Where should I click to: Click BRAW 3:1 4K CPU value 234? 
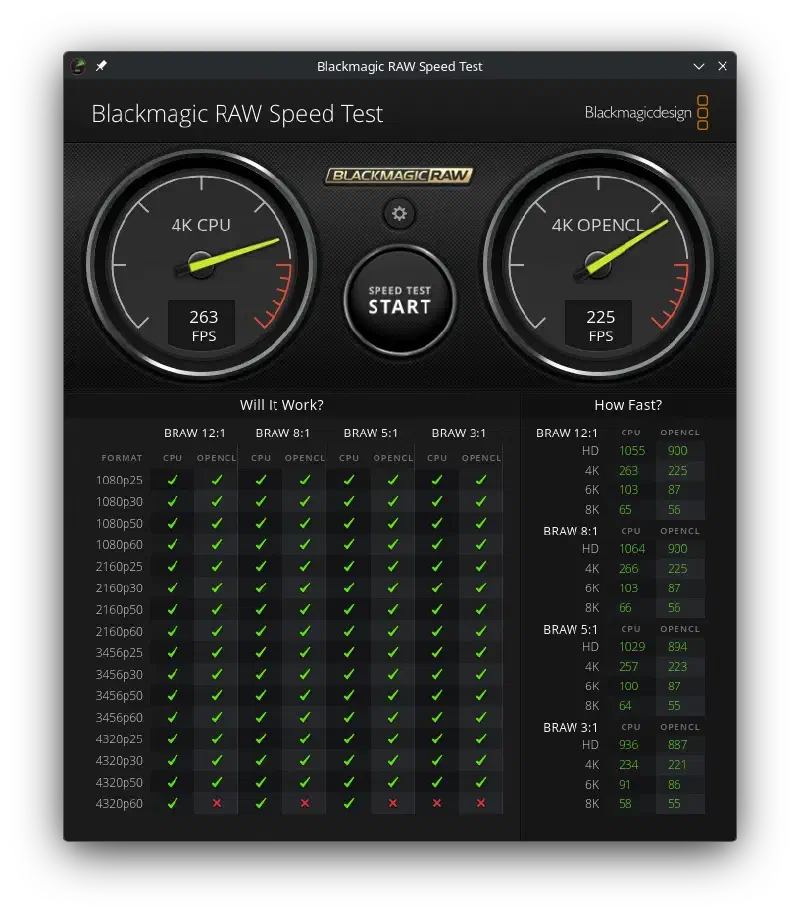tap(629, 764)
